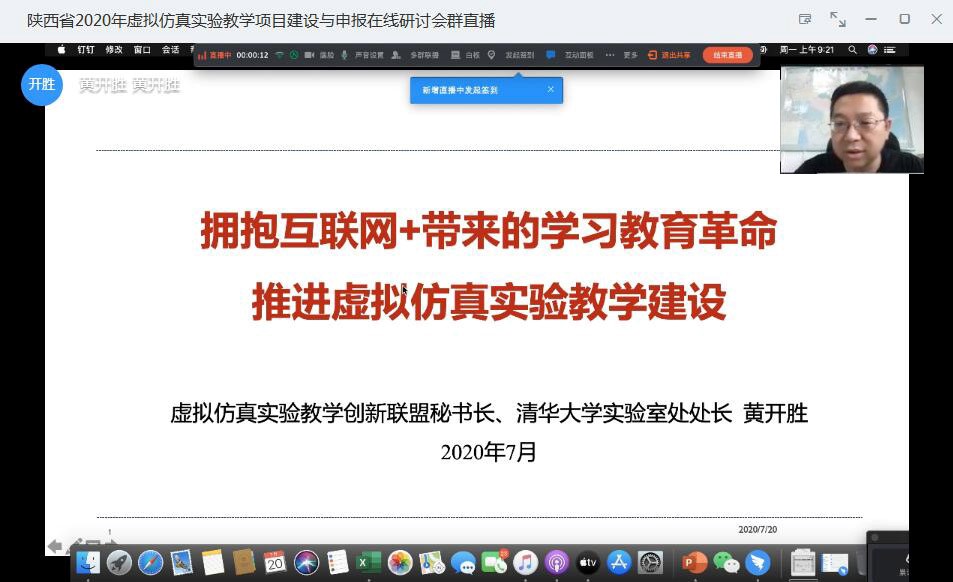Open the 会话 menu in menu bar
Image resolution: width=953 pixels, height=582 pixels.
(171, 49)
